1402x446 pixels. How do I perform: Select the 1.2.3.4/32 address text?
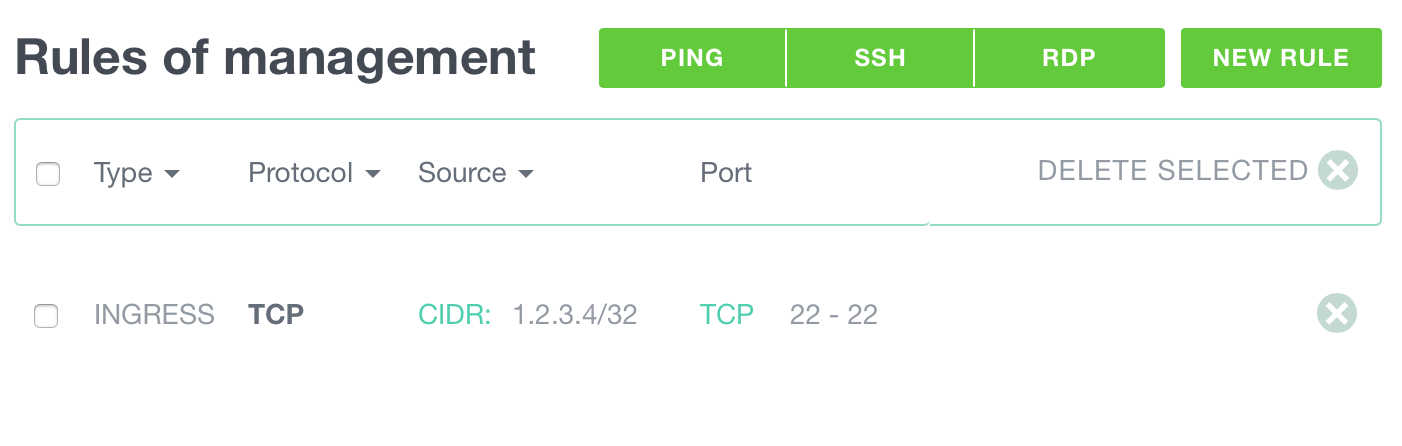[x=575, y=315]
